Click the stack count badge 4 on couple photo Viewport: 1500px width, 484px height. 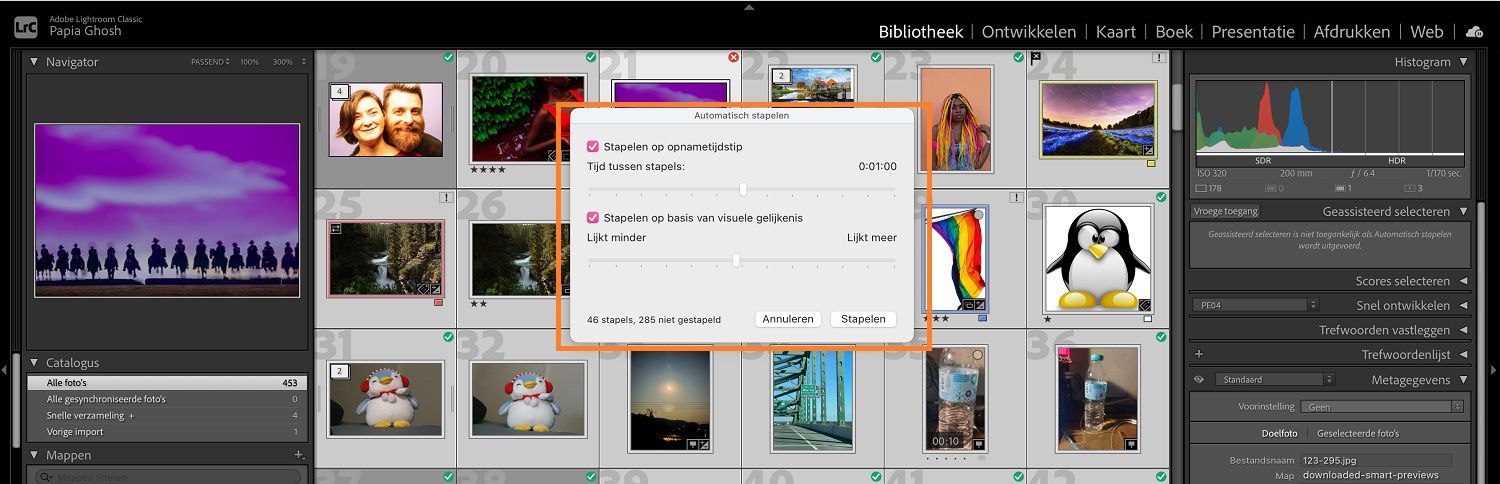340,92
